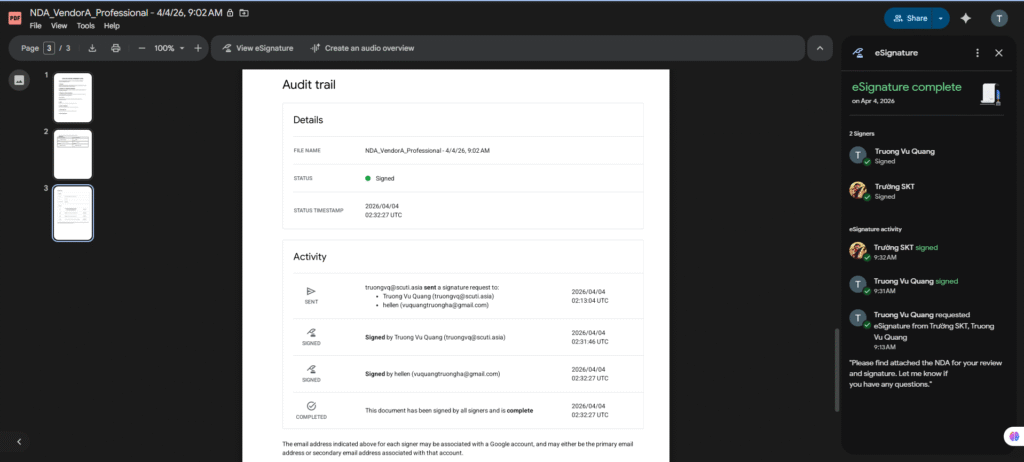Click the lock icon beside the title
The image size is (1024, 462).
point(231,12)
